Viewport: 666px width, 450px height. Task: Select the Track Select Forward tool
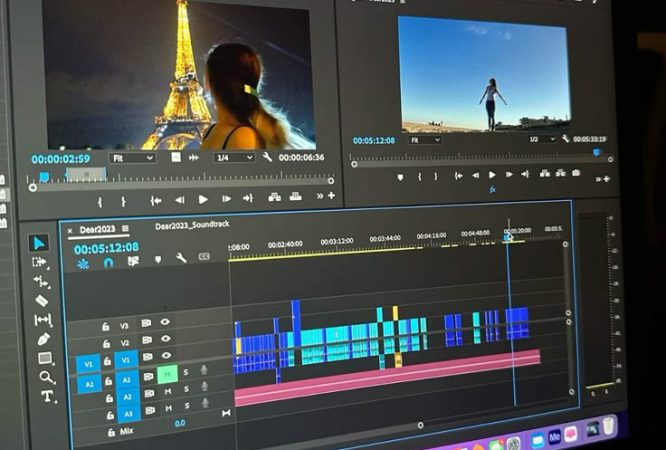[39, 262]
